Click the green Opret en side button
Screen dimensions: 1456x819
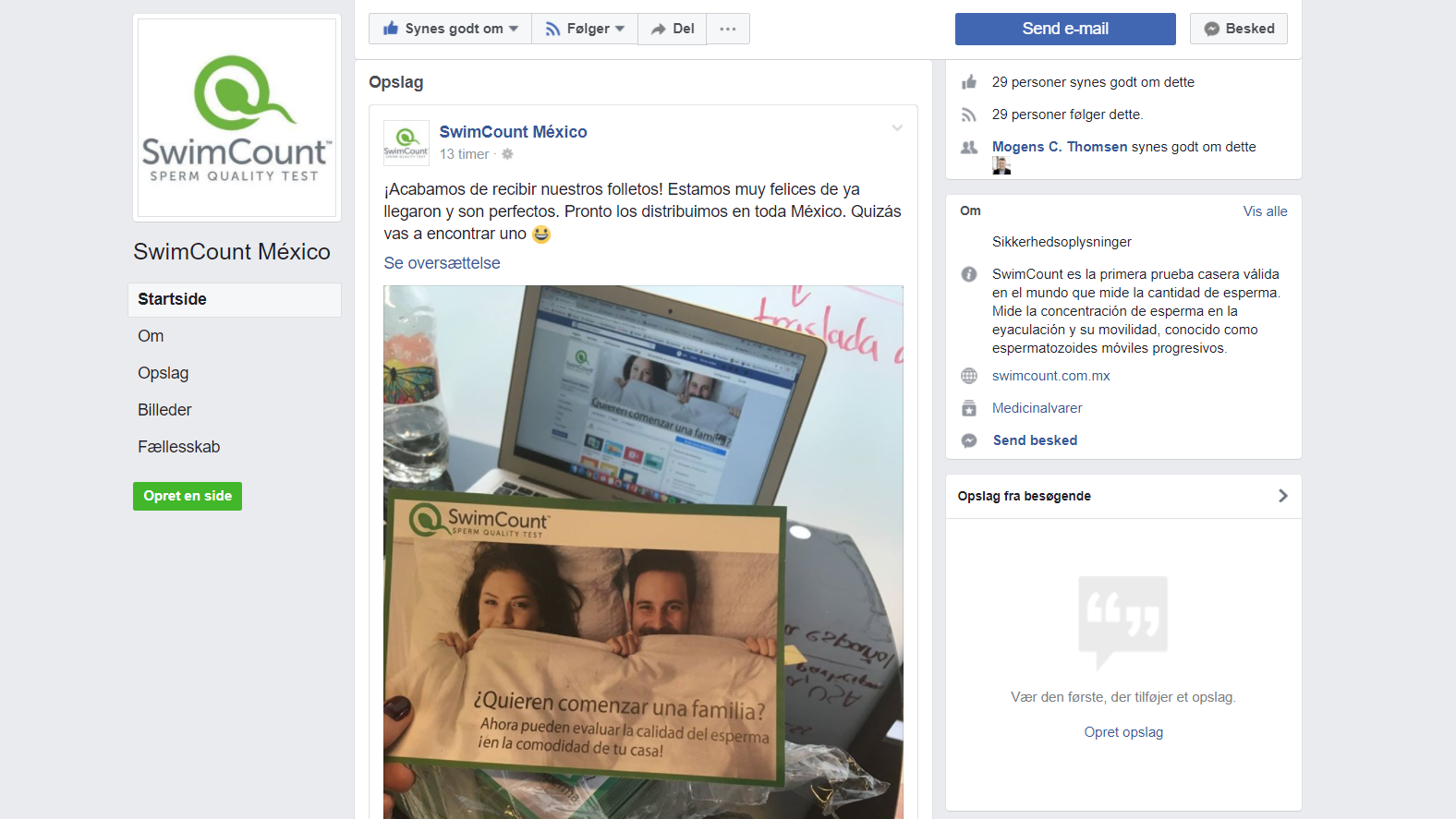(x=188, y=496)
